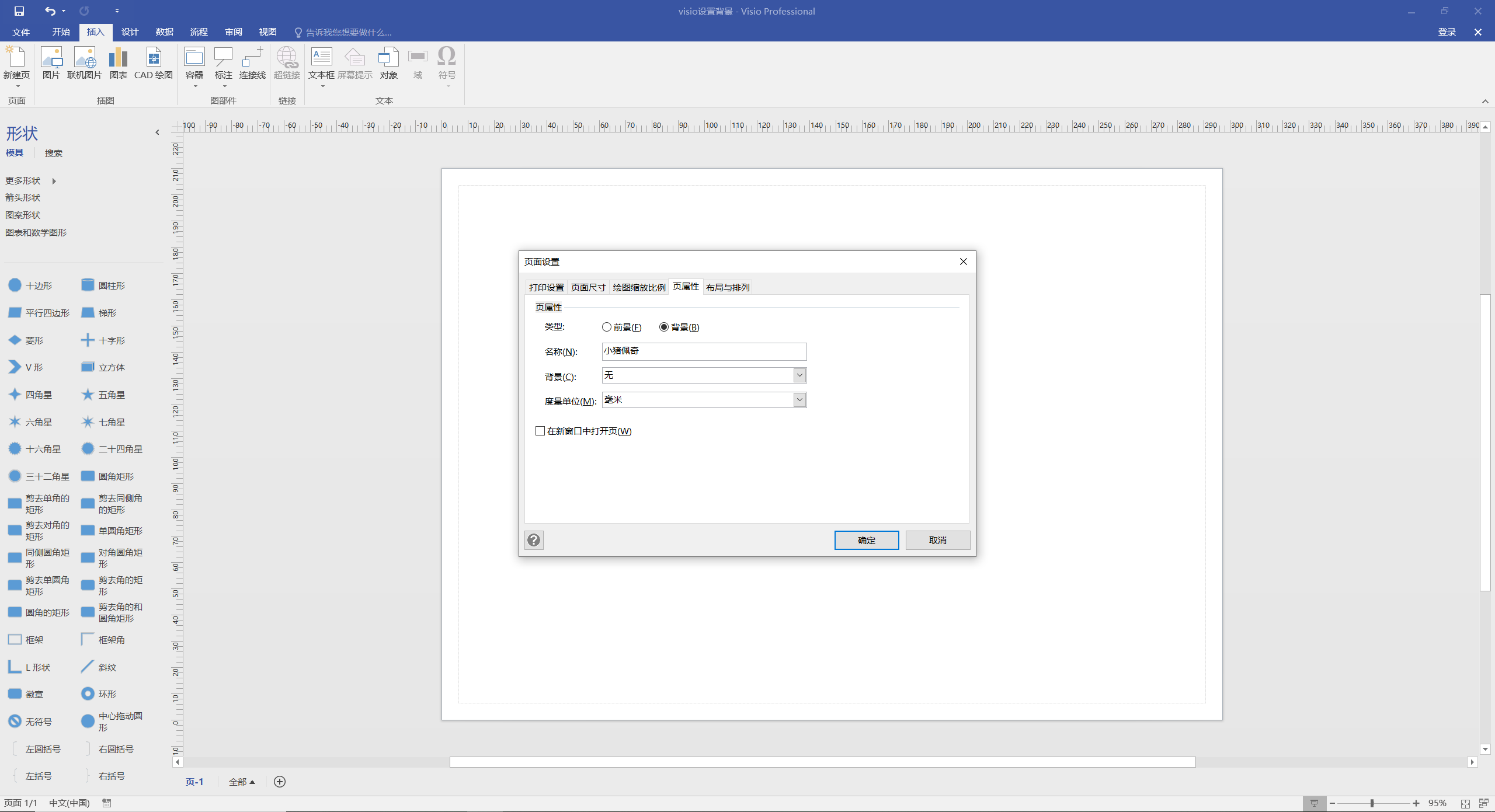
Task: Open the Page Size (页面尺寸) dialog tab
Action: click(588, 287)
